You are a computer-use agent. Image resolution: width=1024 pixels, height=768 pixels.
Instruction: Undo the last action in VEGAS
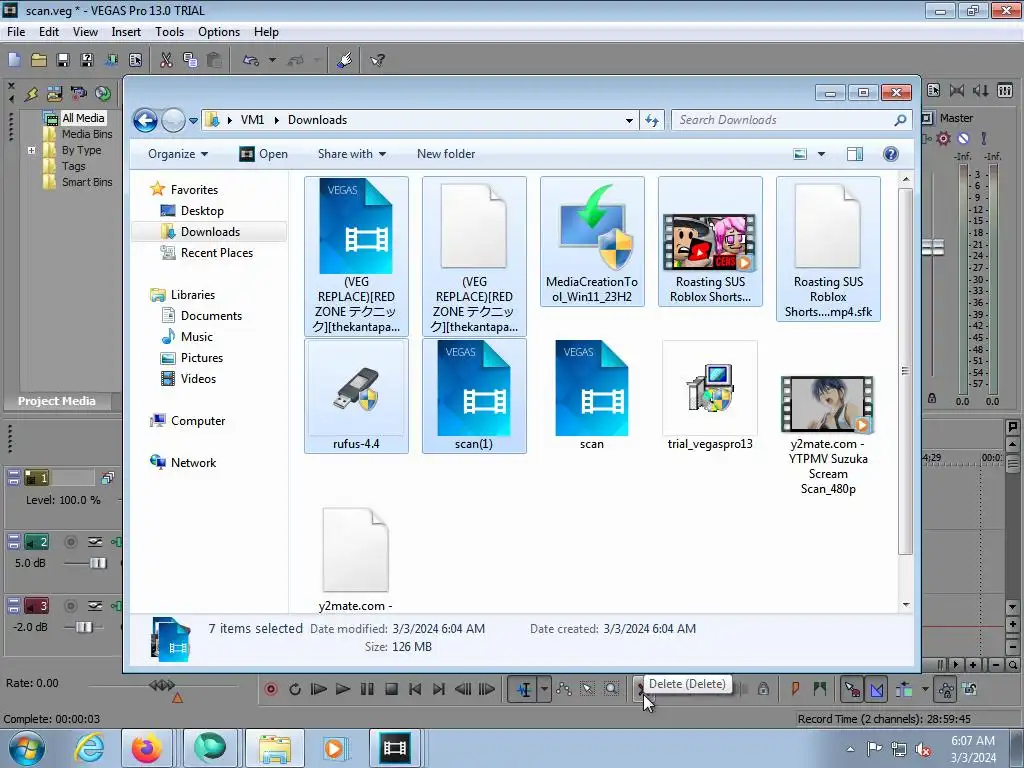(x=251, y=60)
